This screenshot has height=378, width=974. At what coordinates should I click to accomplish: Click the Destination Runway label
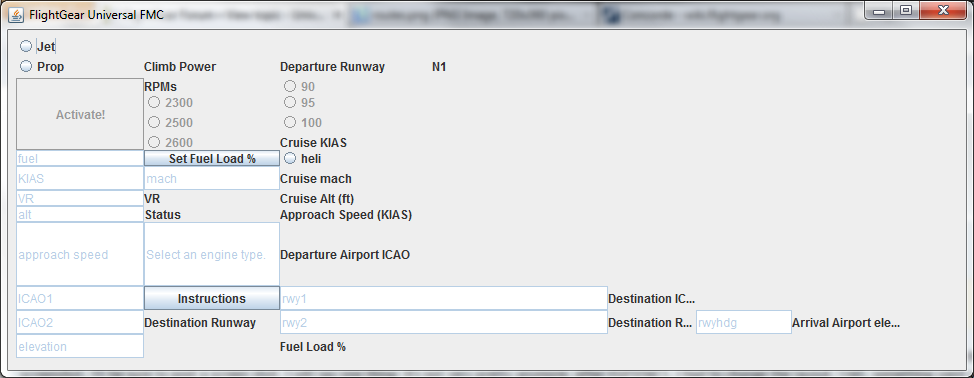(x=200, y=323)
